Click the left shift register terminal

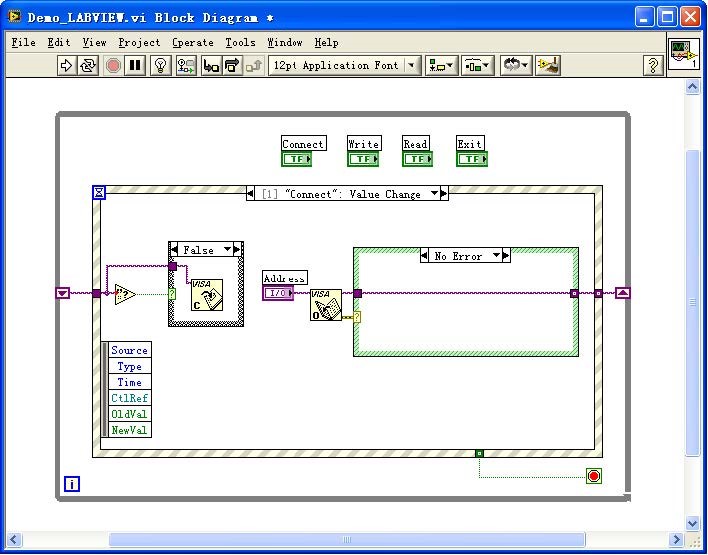coord(63,293)
